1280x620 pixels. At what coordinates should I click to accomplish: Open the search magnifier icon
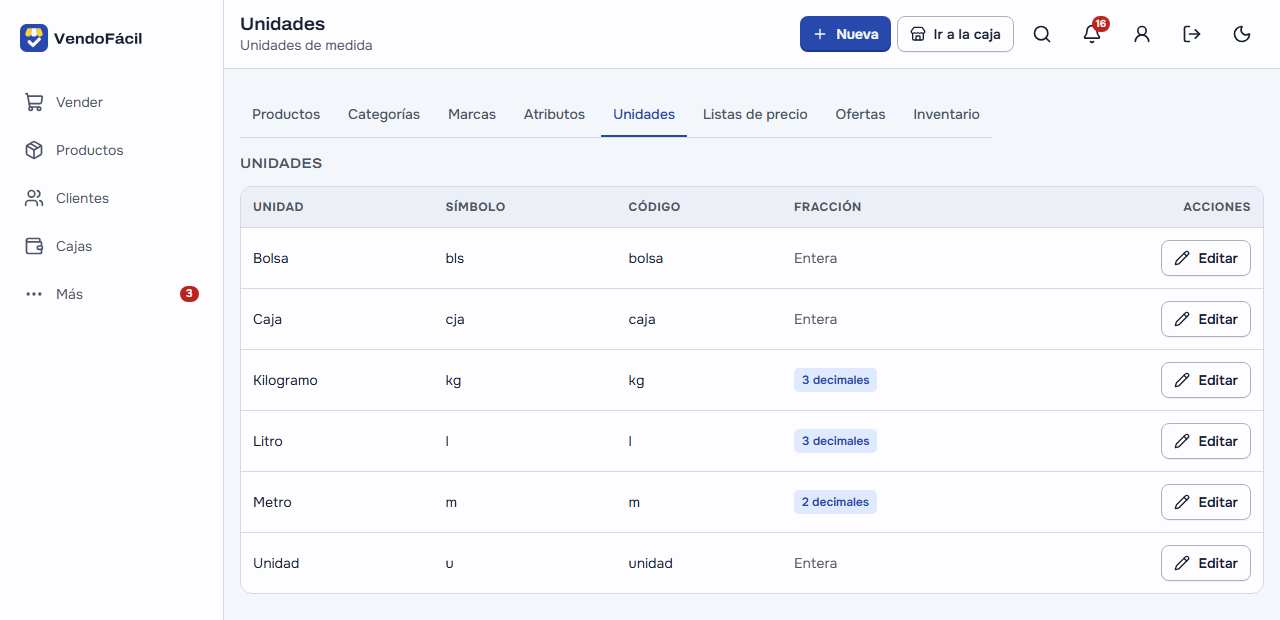1042,34
